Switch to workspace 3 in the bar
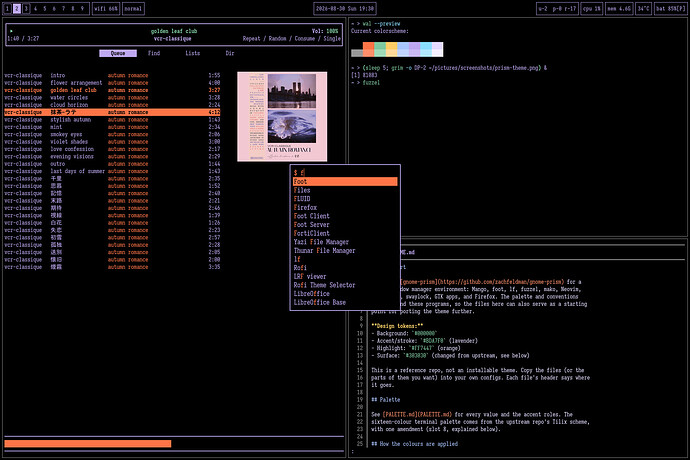Screen dimensions: 690x460 pos(26,8)
